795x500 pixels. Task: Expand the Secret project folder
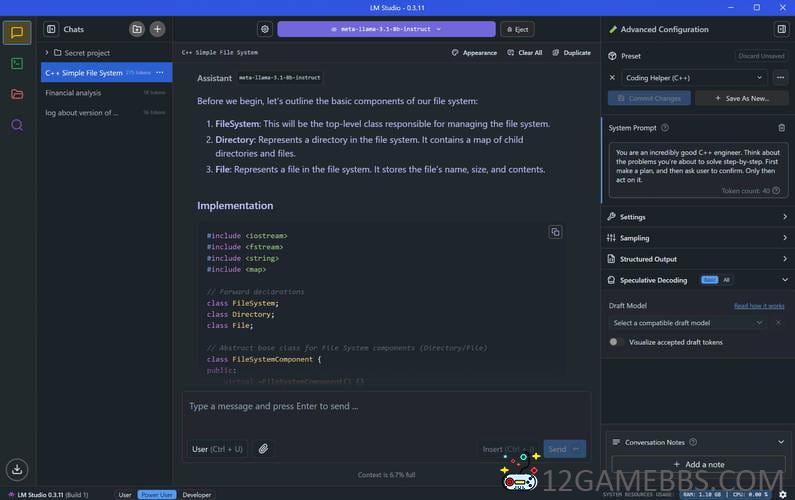click(47, 53)
